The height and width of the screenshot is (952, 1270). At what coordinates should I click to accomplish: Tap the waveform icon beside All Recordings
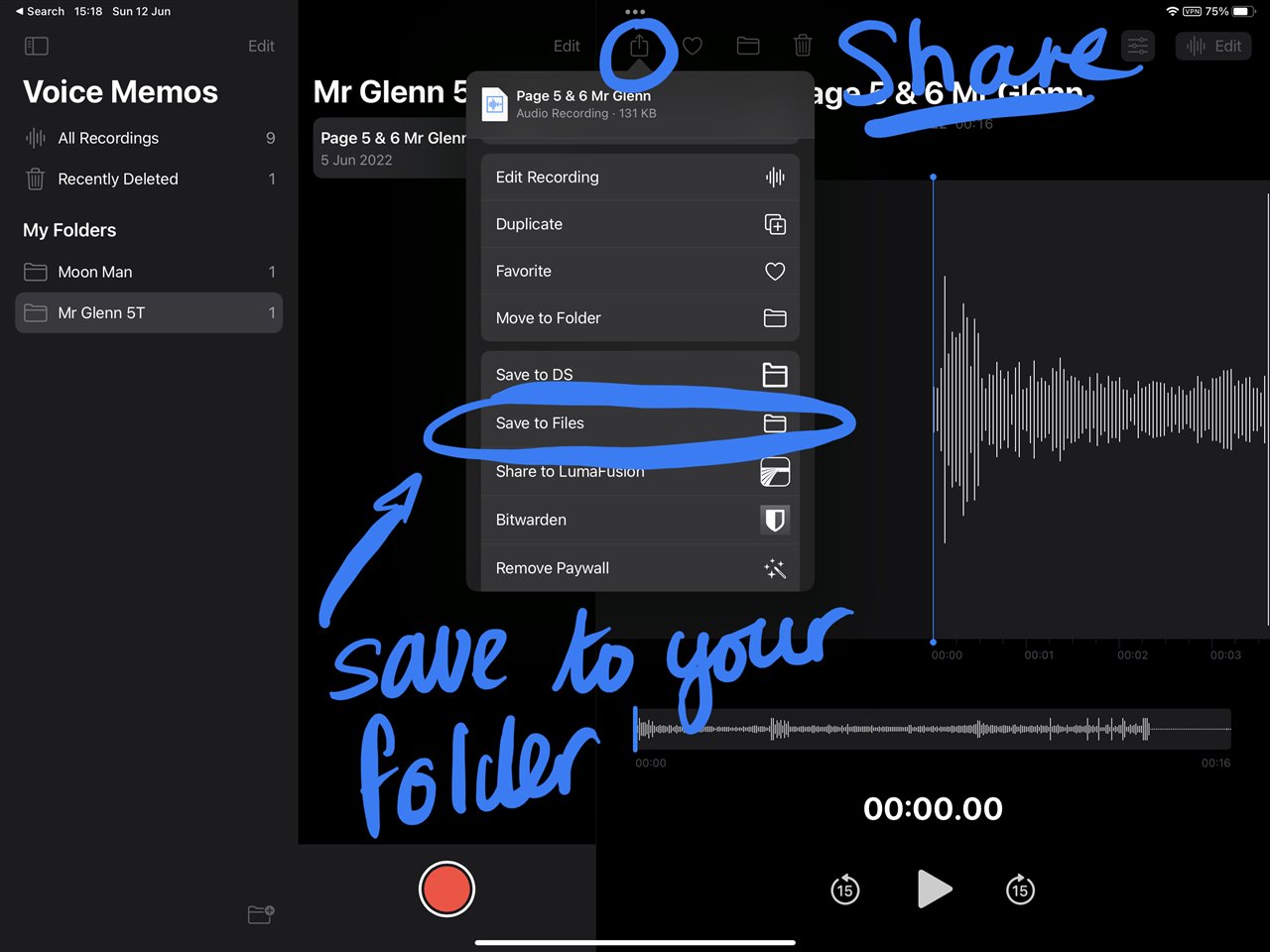coord(36,138)
